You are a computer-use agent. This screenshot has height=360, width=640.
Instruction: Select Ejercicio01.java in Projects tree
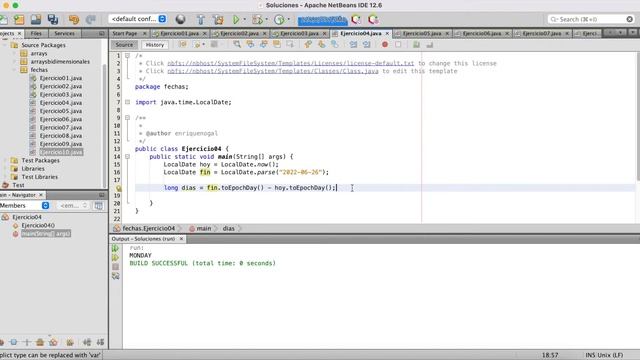tap(60, 78)
